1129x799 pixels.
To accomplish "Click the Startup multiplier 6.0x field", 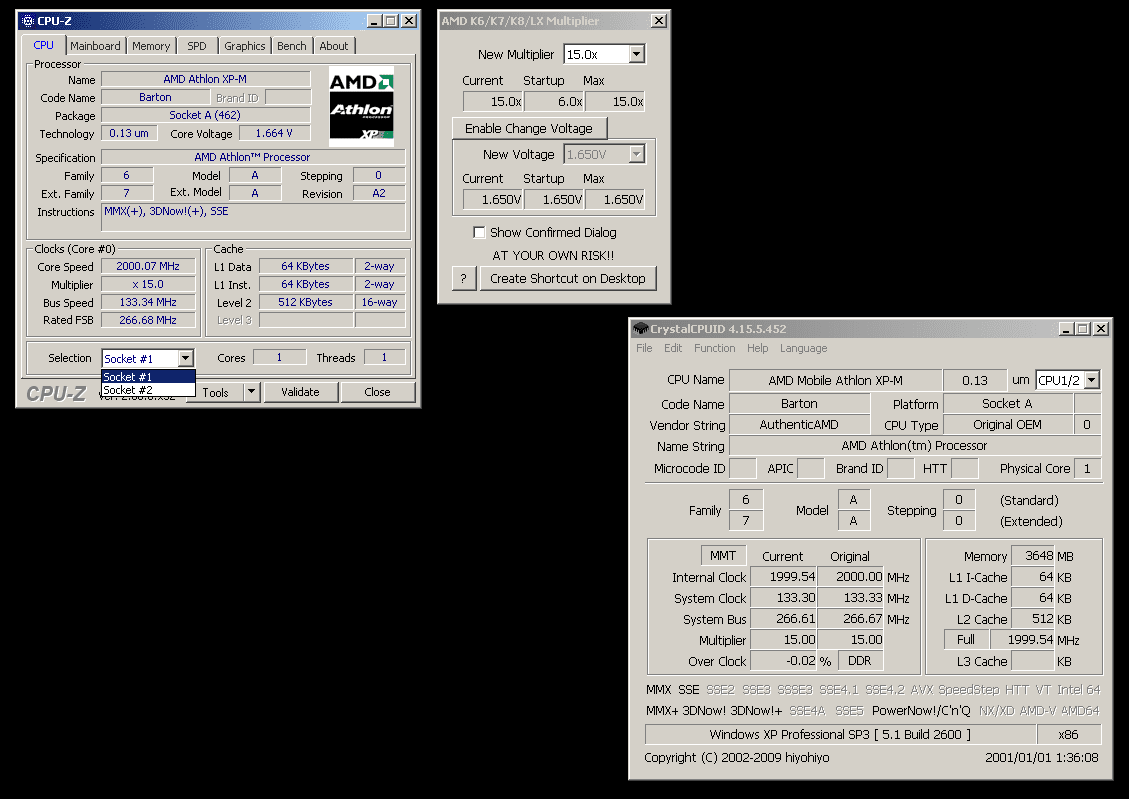I will [x=554, y=101].
